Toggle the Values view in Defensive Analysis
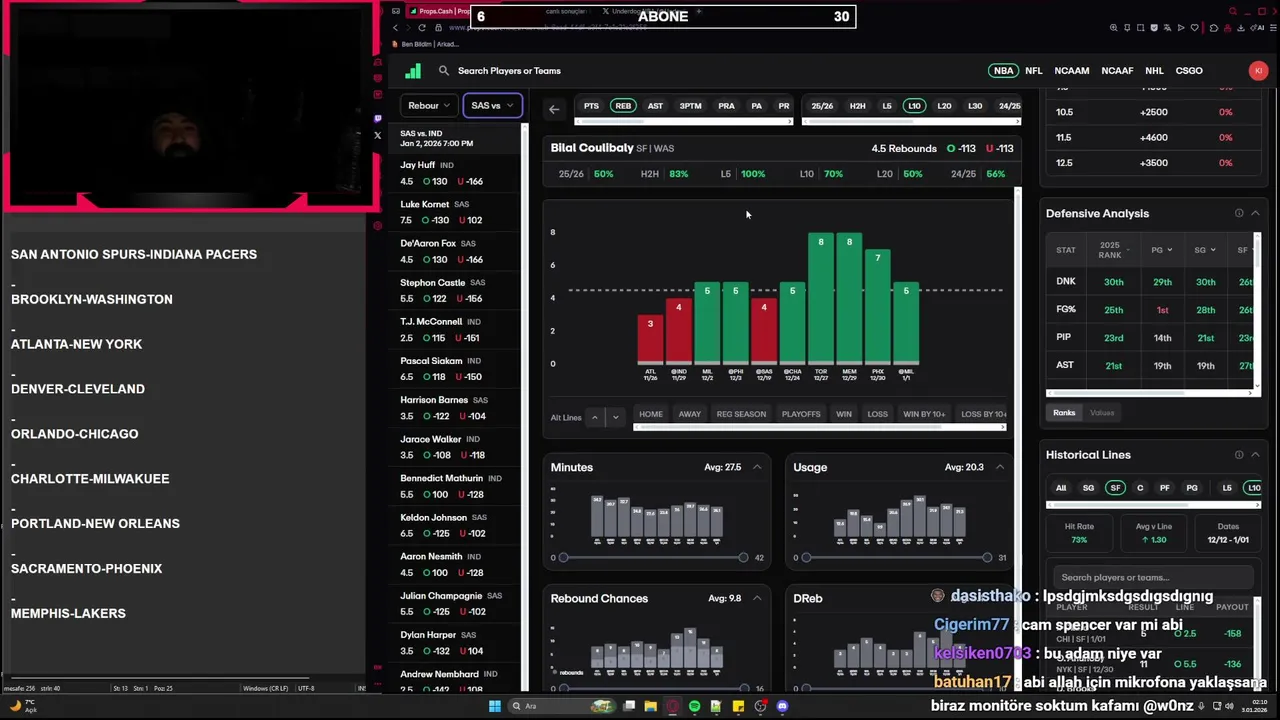Screen dimensions: 1280x720 1102,413
